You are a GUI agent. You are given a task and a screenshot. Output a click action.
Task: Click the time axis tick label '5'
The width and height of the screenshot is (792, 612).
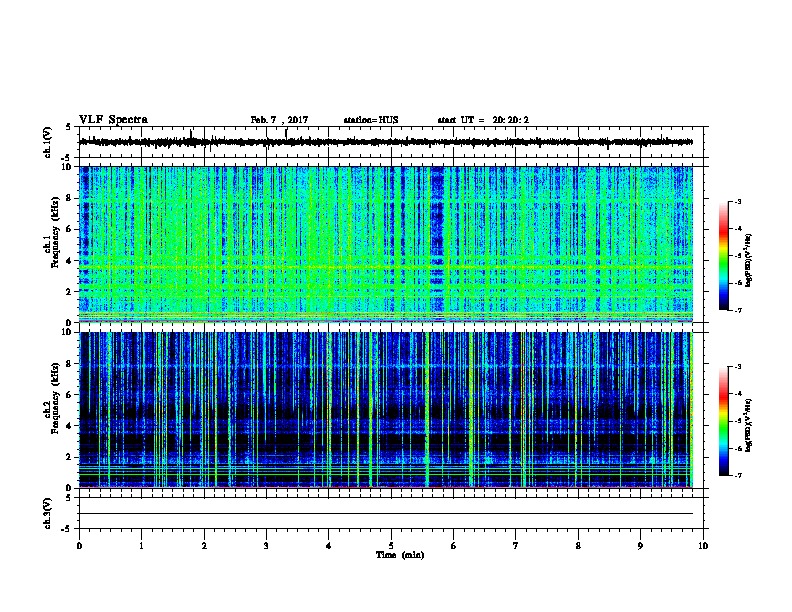pyautogui.click(x=391, y=546)
